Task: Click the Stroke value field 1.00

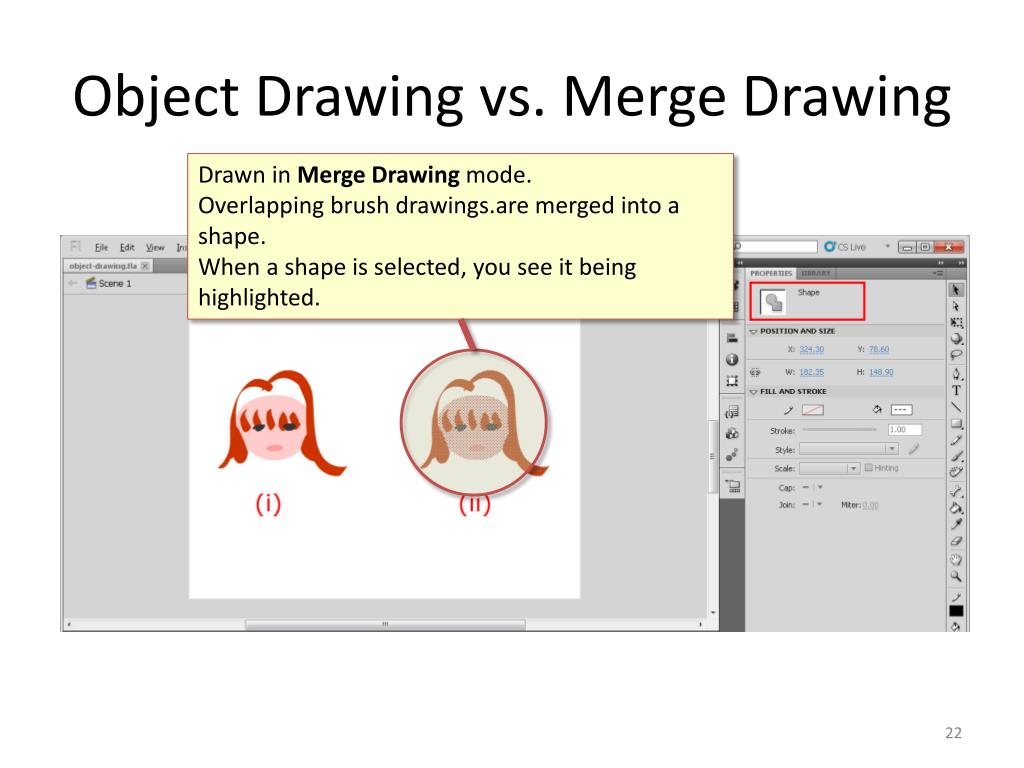Action: point(904,430)
